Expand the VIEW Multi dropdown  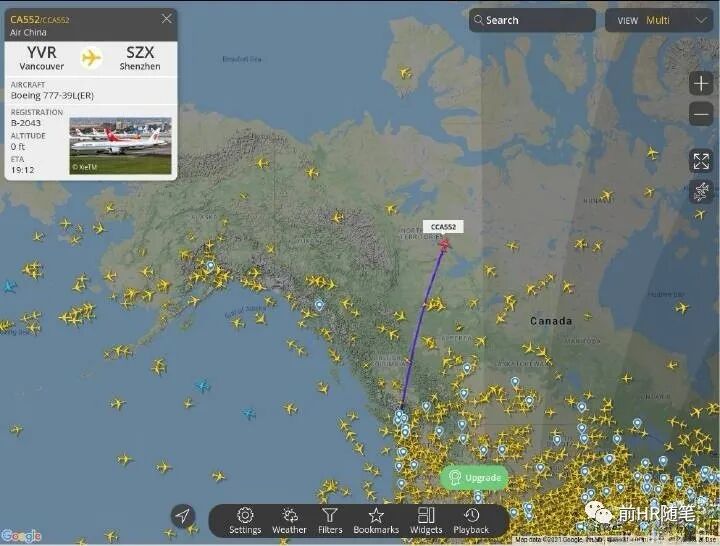[x=659, y=20]
